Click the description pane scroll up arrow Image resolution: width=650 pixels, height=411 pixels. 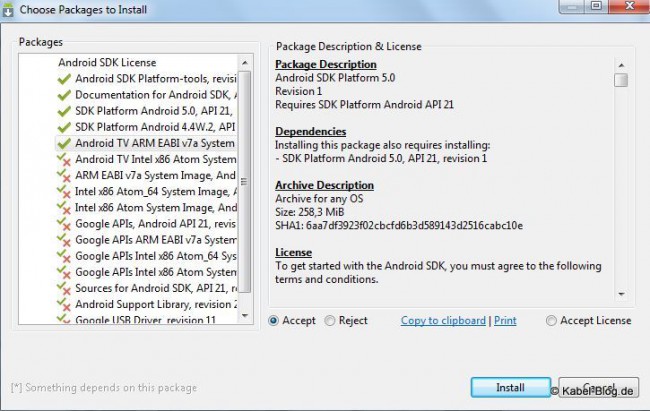point(621,65)
